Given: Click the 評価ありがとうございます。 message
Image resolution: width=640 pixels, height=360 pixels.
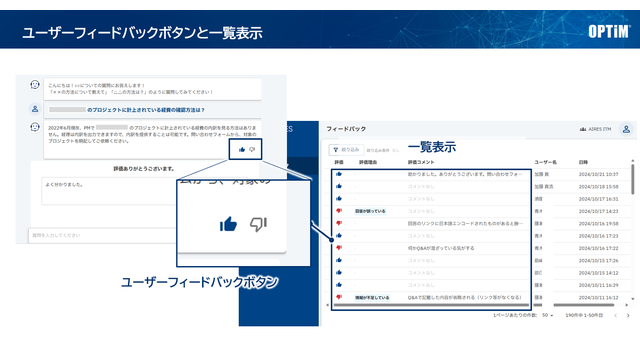Looking at the screenshot, I should pos(144,169).
